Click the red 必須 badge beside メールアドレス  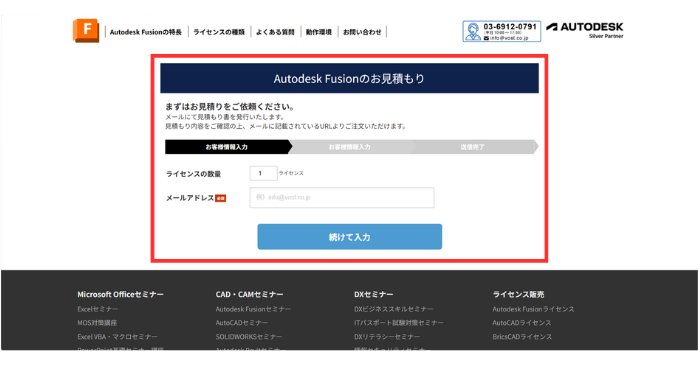221,198
